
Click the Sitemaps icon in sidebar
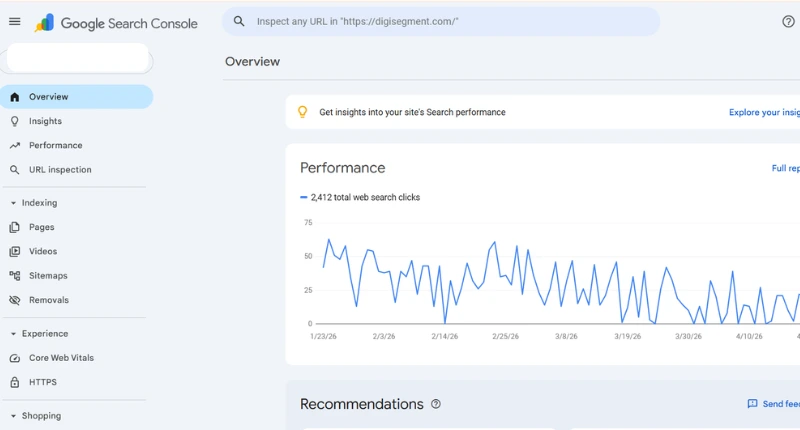14,276
